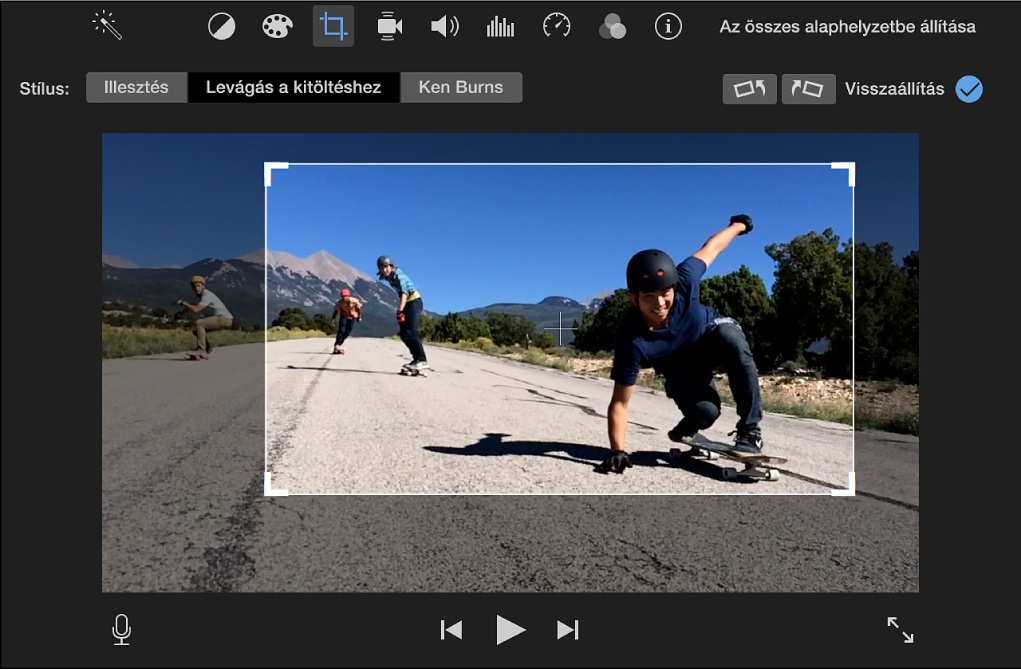The height and width of the screenshot is (670, 1021).
Task: Apply crop with the blue checkmark
Action: coord(969,89)
